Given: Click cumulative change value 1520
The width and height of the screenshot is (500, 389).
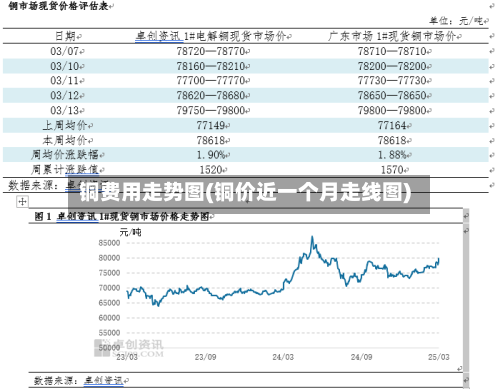Looking at the screenshot, I should tap(211, 170).
